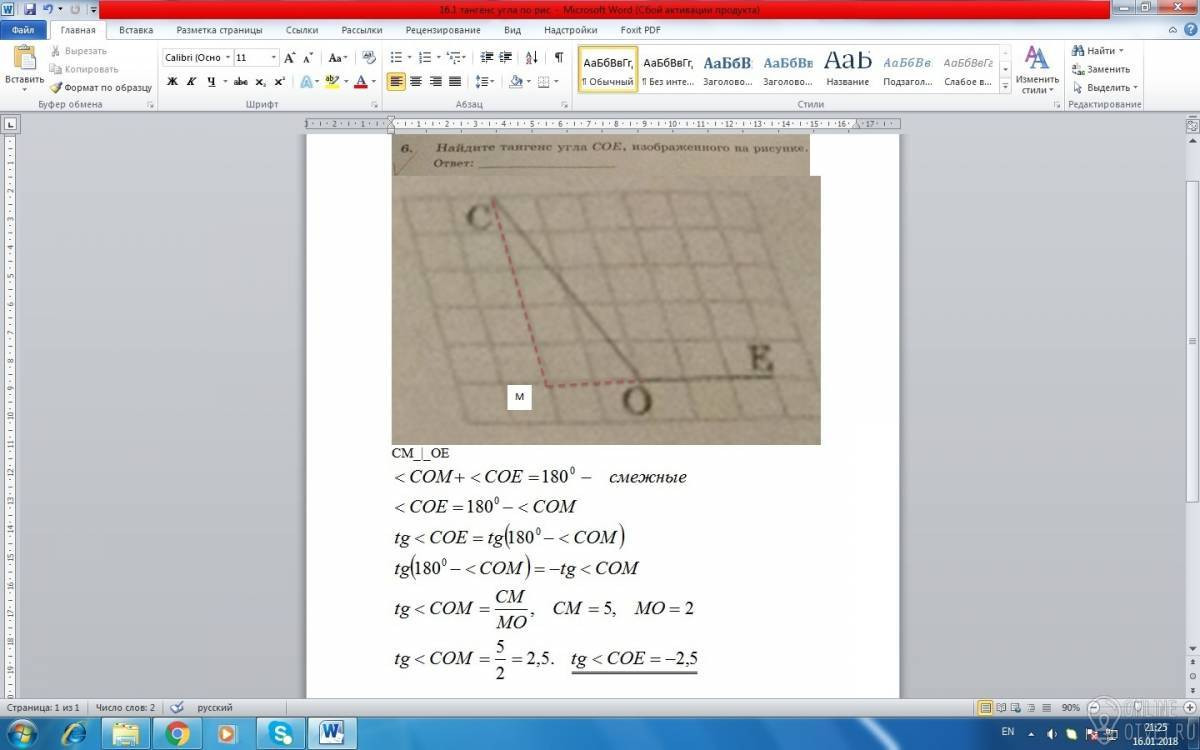
Task: Open Найти search
Action: click(1097, 51)
